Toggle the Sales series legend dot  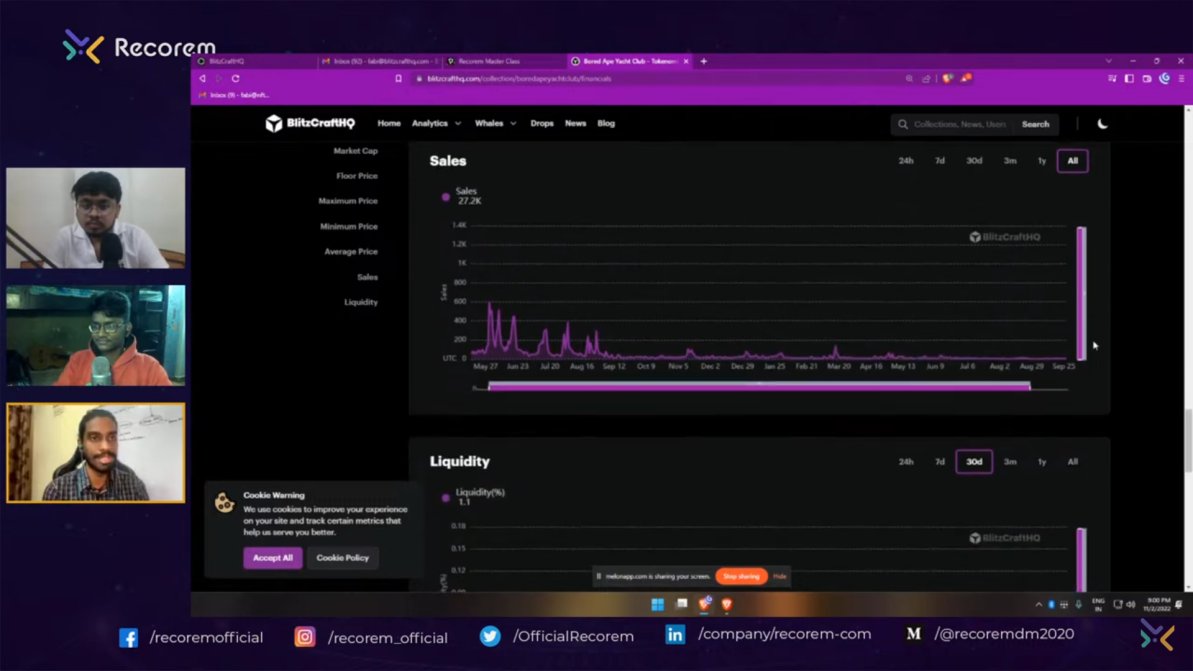pyautogui.click(x=446, y=197)
